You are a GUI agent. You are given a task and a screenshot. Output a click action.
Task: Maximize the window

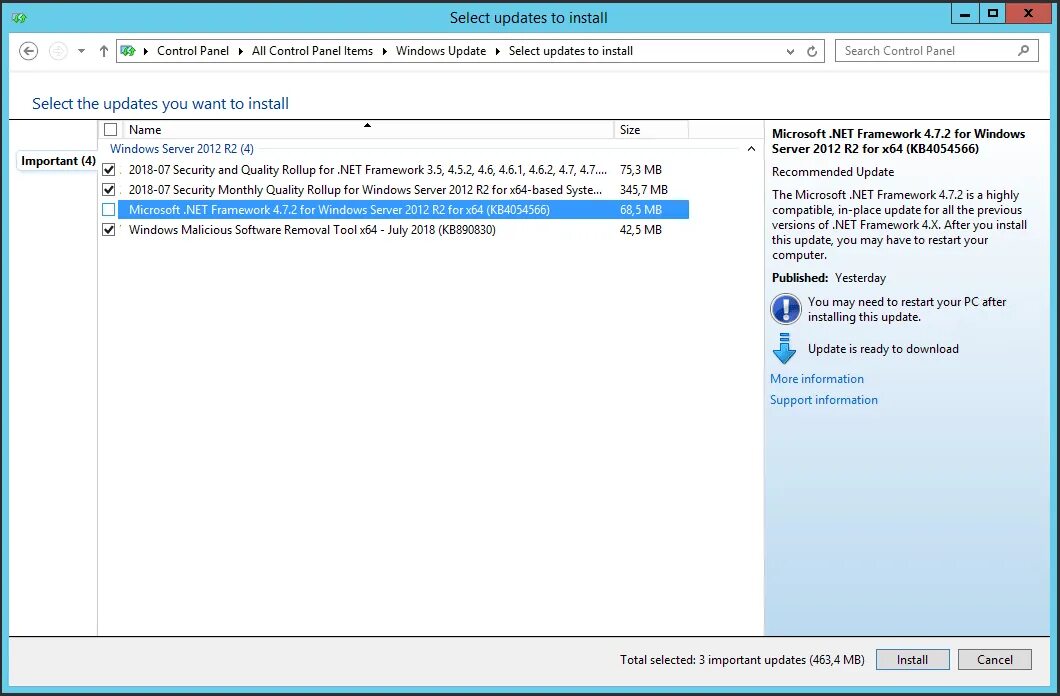[992, 14]
